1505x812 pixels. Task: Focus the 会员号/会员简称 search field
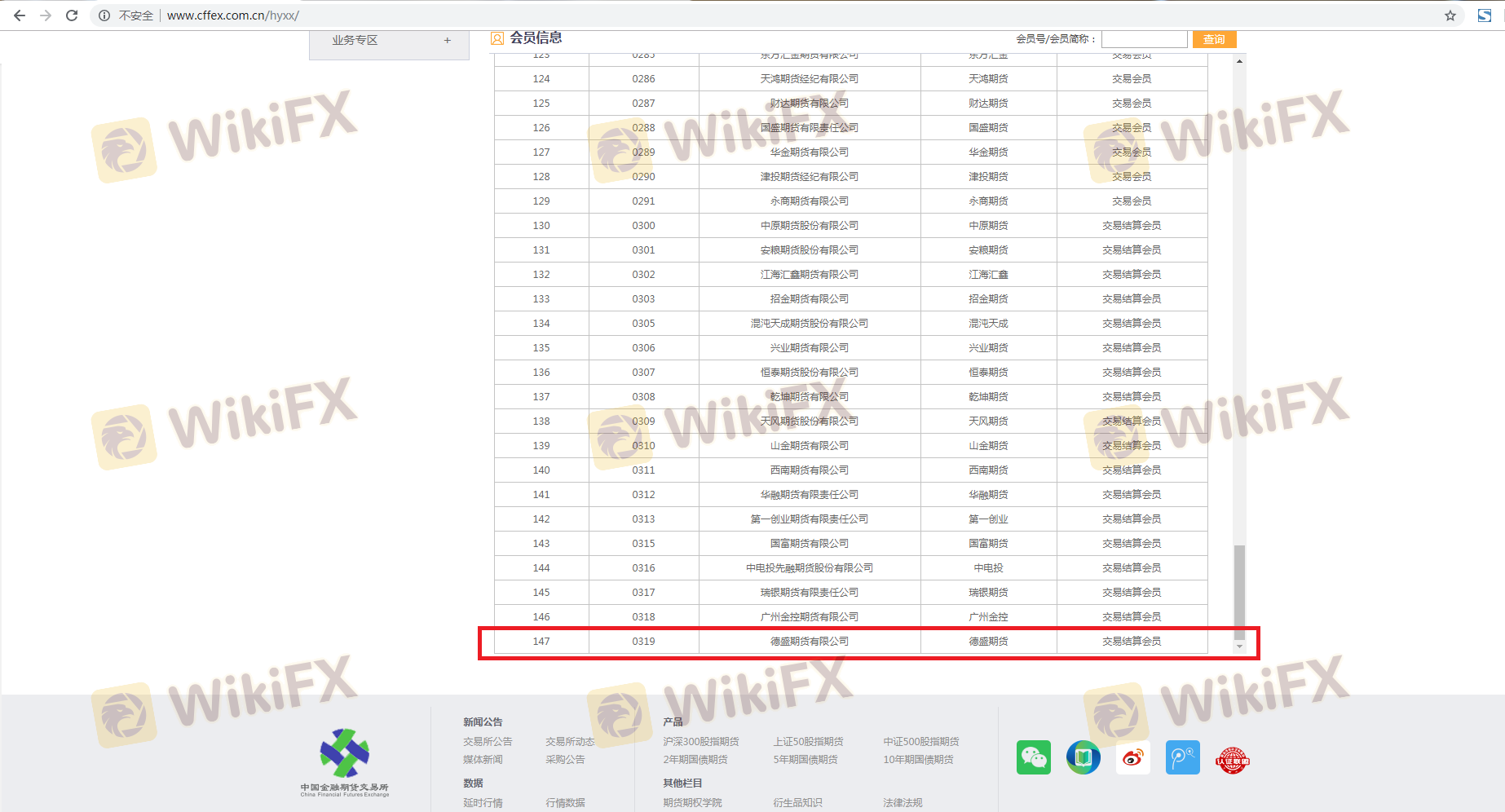point(1144,39)
